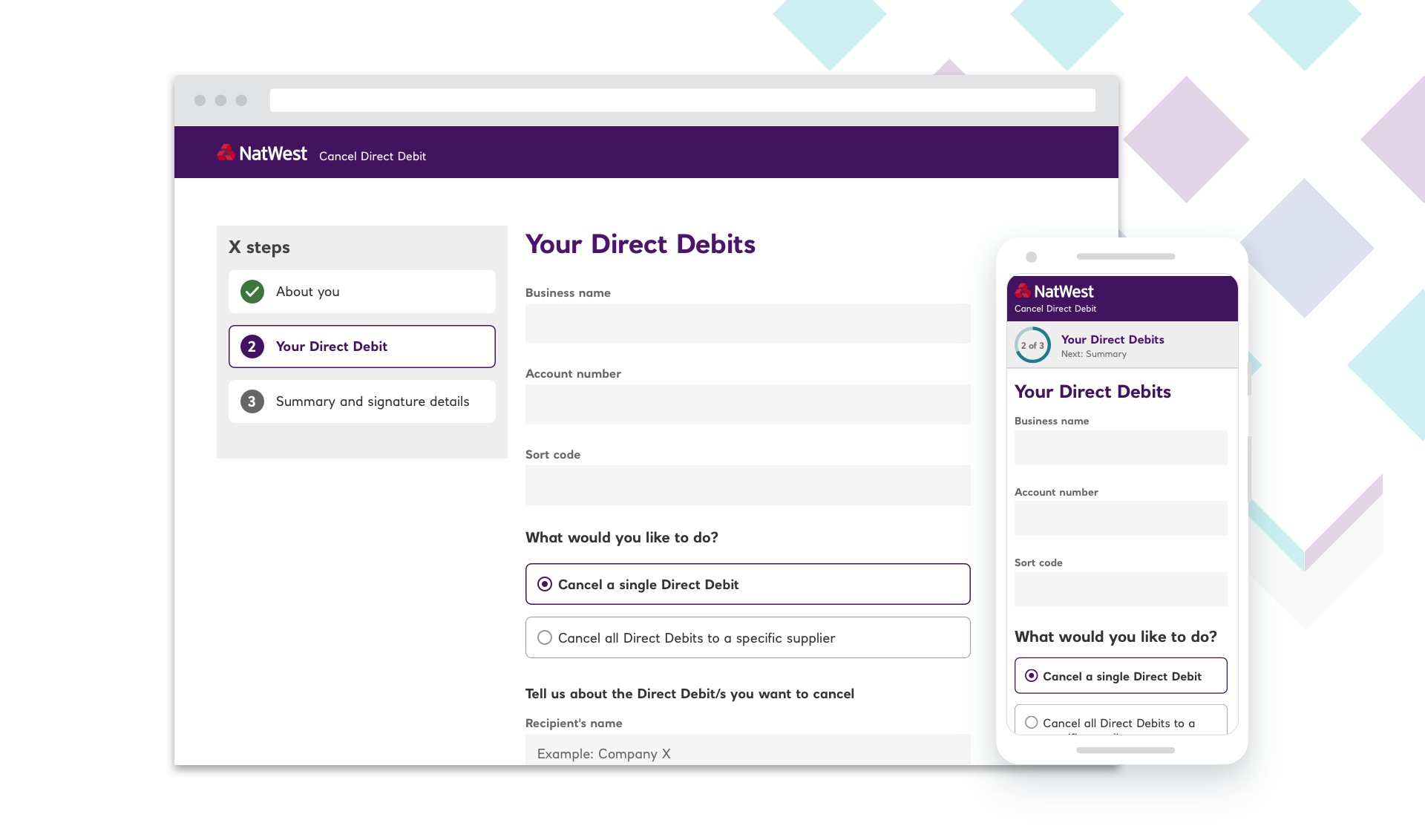Viewport: 1425px width, 840px height.
Task: Select the completed 'About you' step icon
Action: (251, 292)
